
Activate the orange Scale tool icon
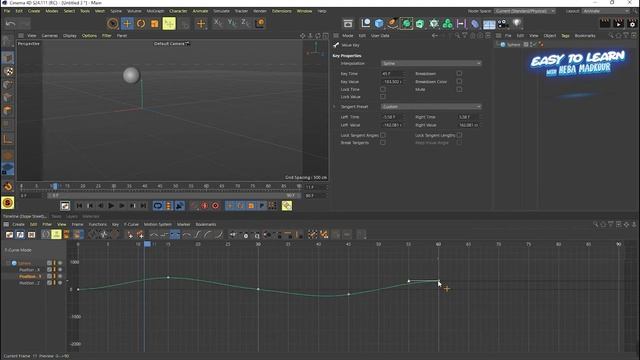[154, 23]
